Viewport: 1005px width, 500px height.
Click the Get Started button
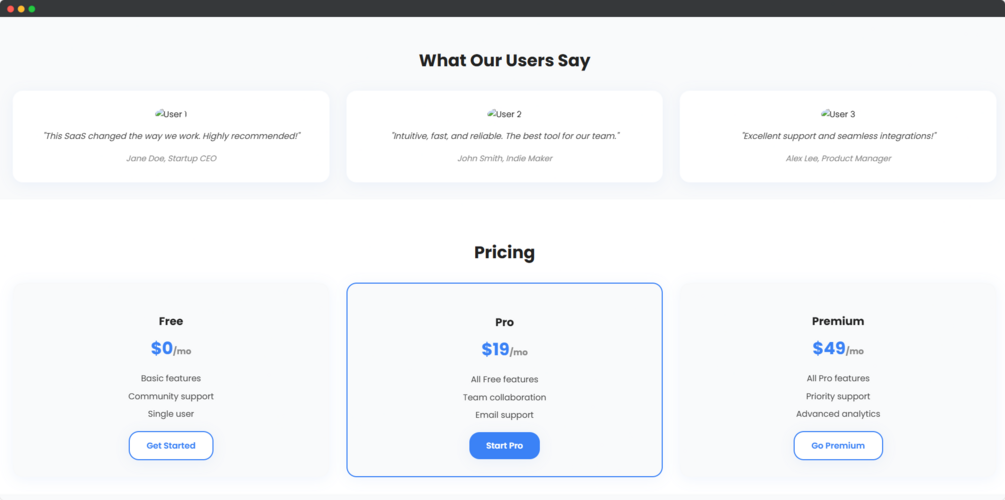pyautogui.click(x=171, y=446)
